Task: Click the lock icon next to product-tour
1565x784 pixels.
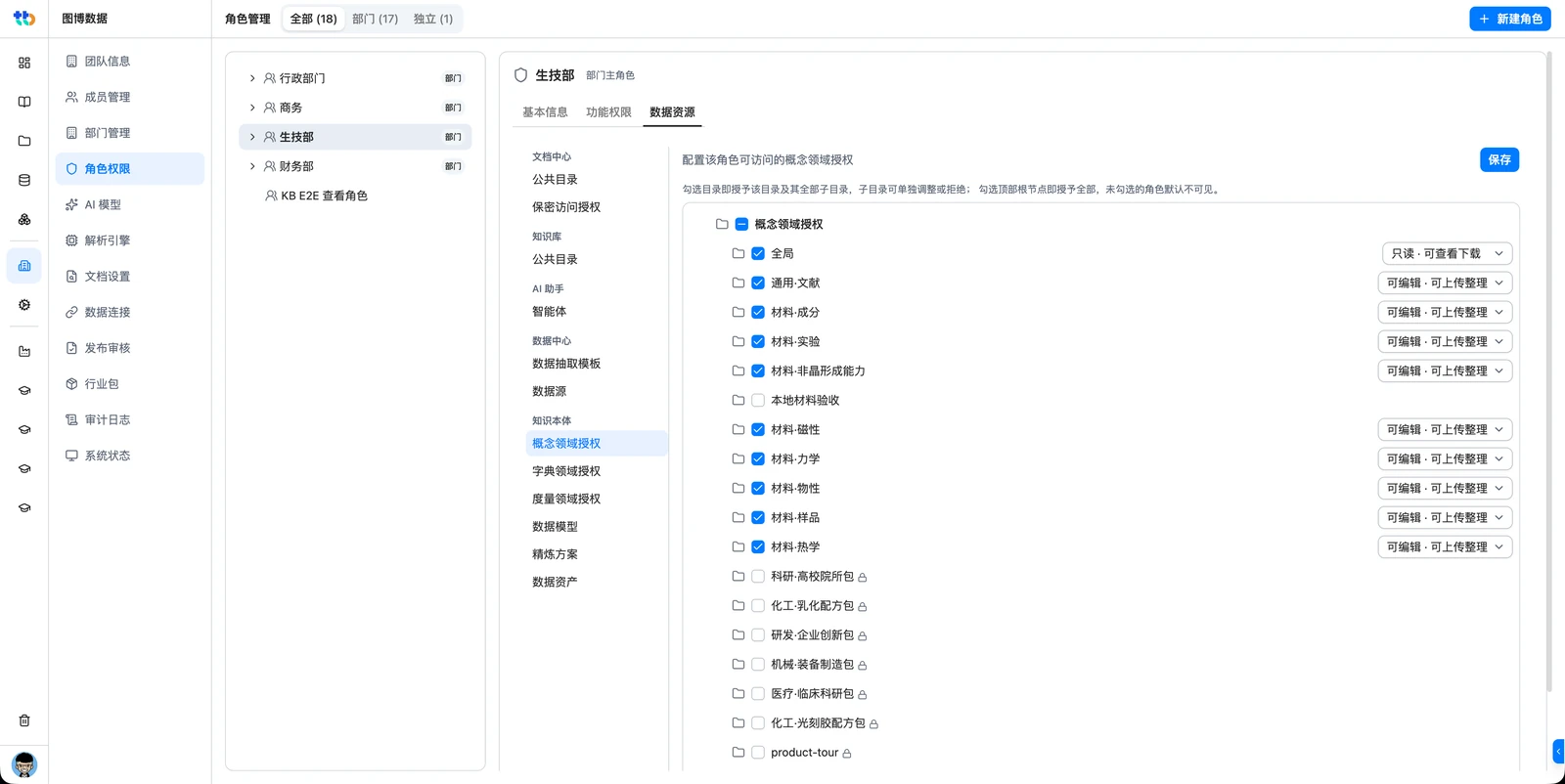Action: click(847, 754)
